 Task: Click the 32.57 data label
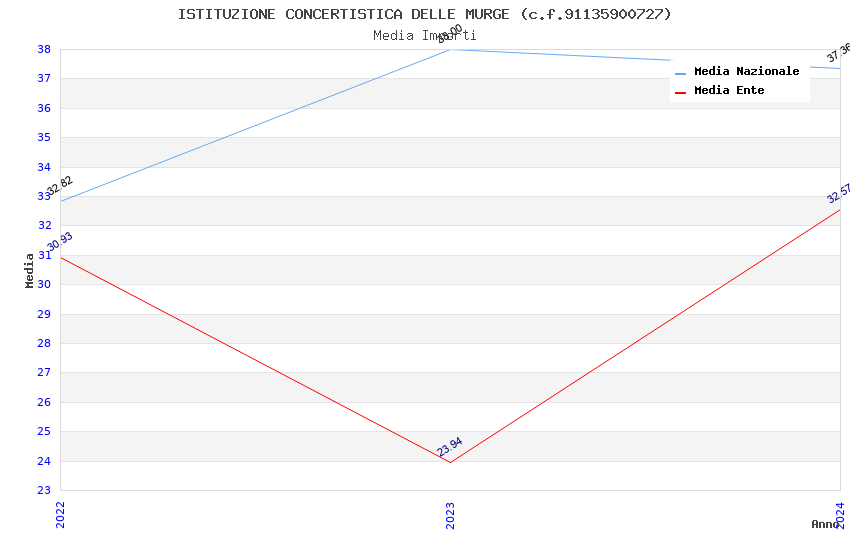[839, 193]
